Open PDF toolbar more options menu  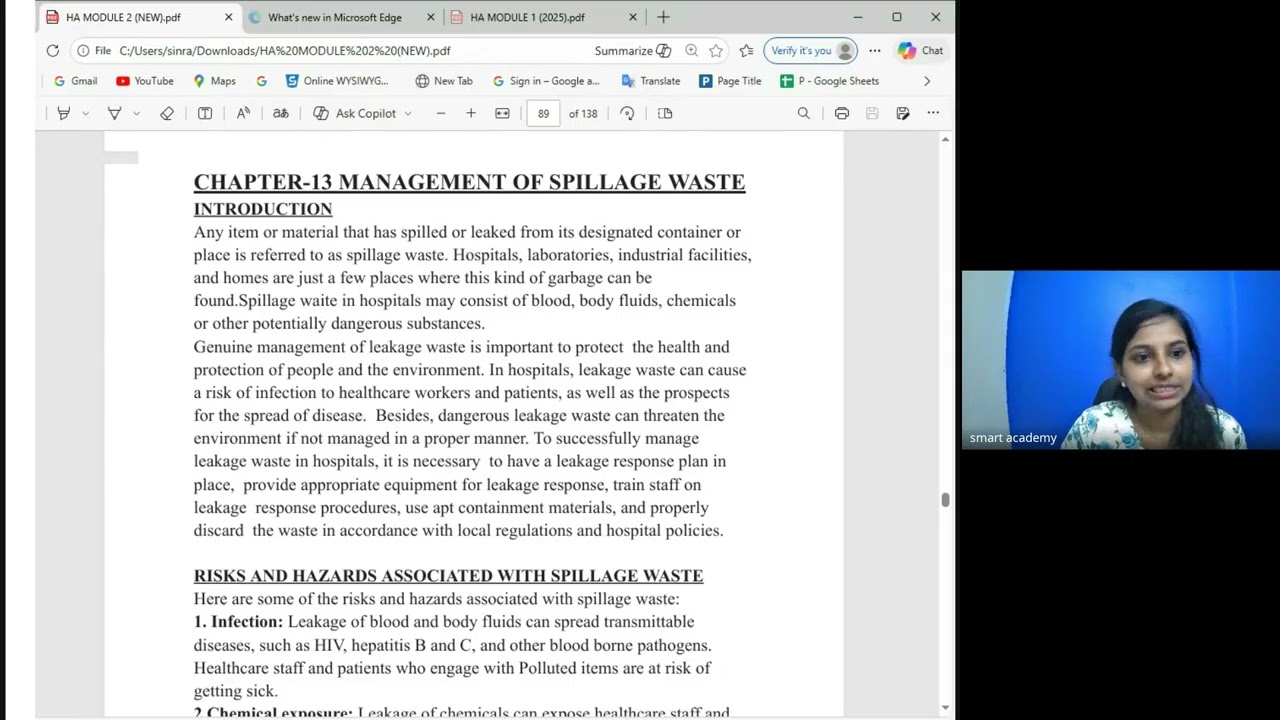tap(933, 113)
